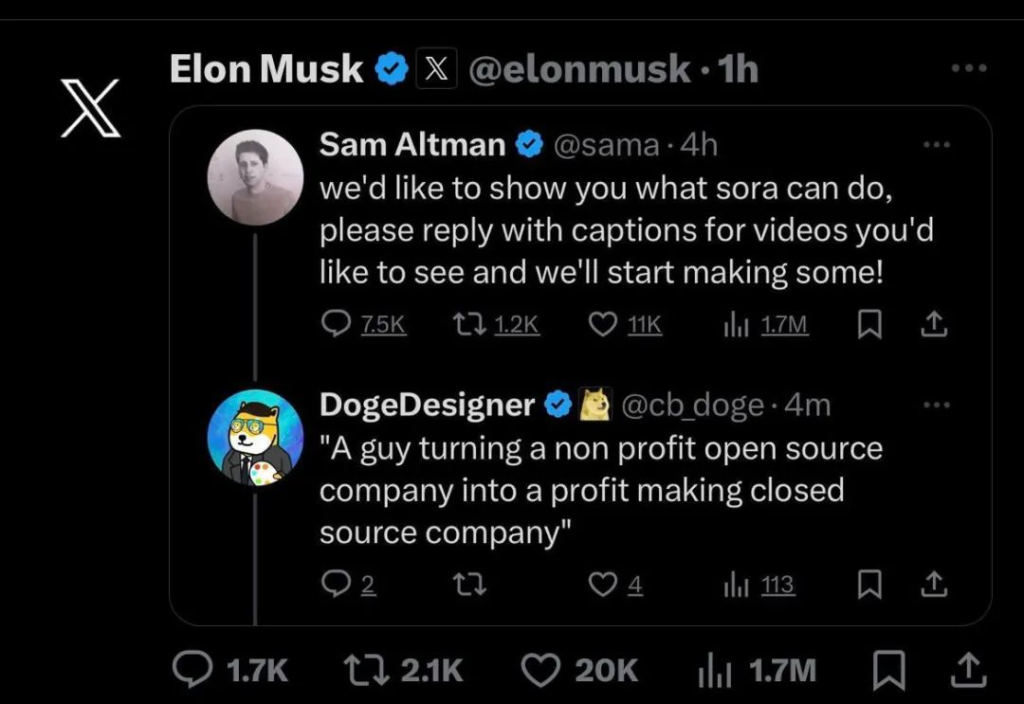Share Elon Musk's post

[969, 668]
